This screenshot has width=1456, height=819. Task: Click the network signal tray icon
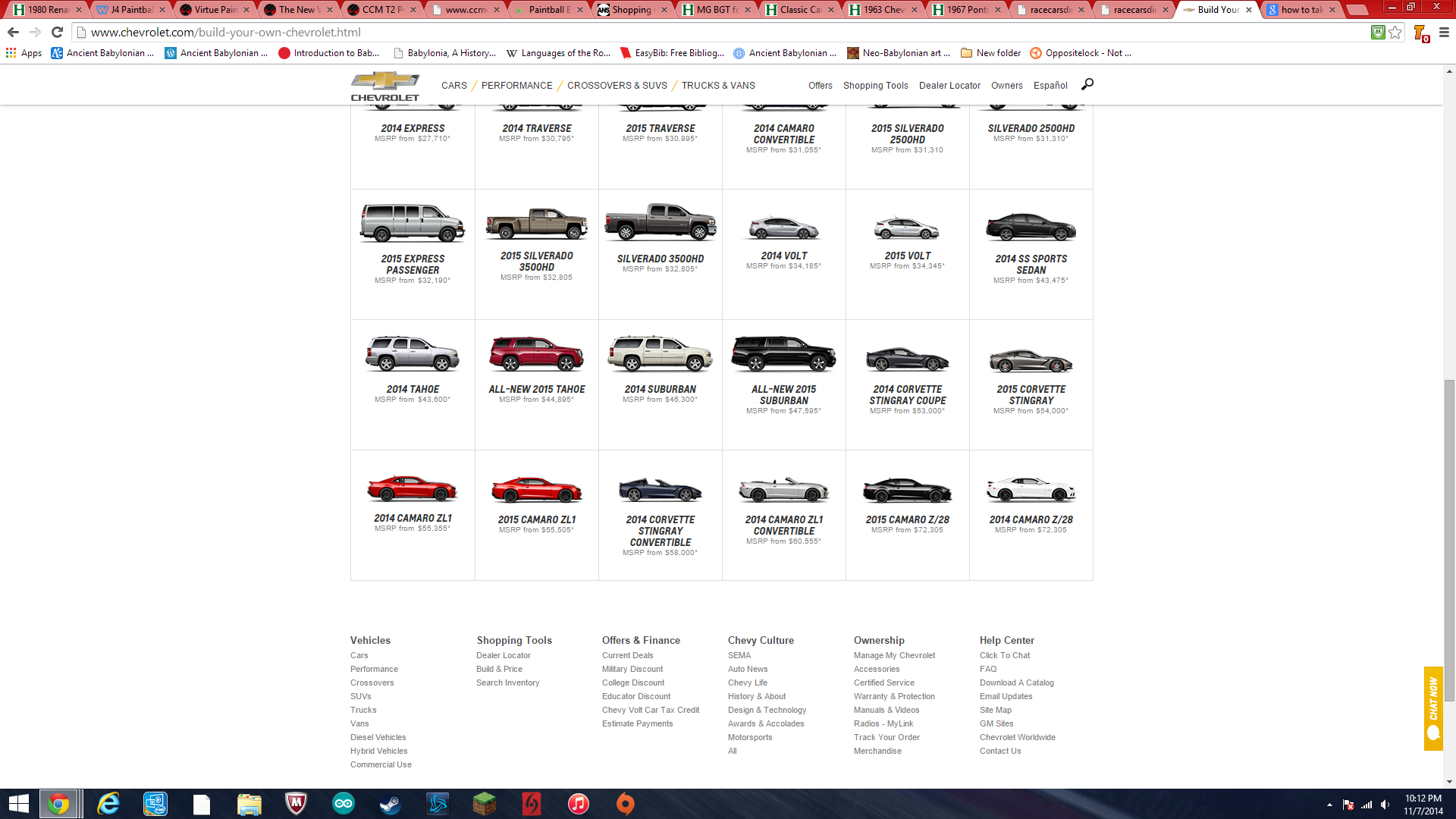1367,805
